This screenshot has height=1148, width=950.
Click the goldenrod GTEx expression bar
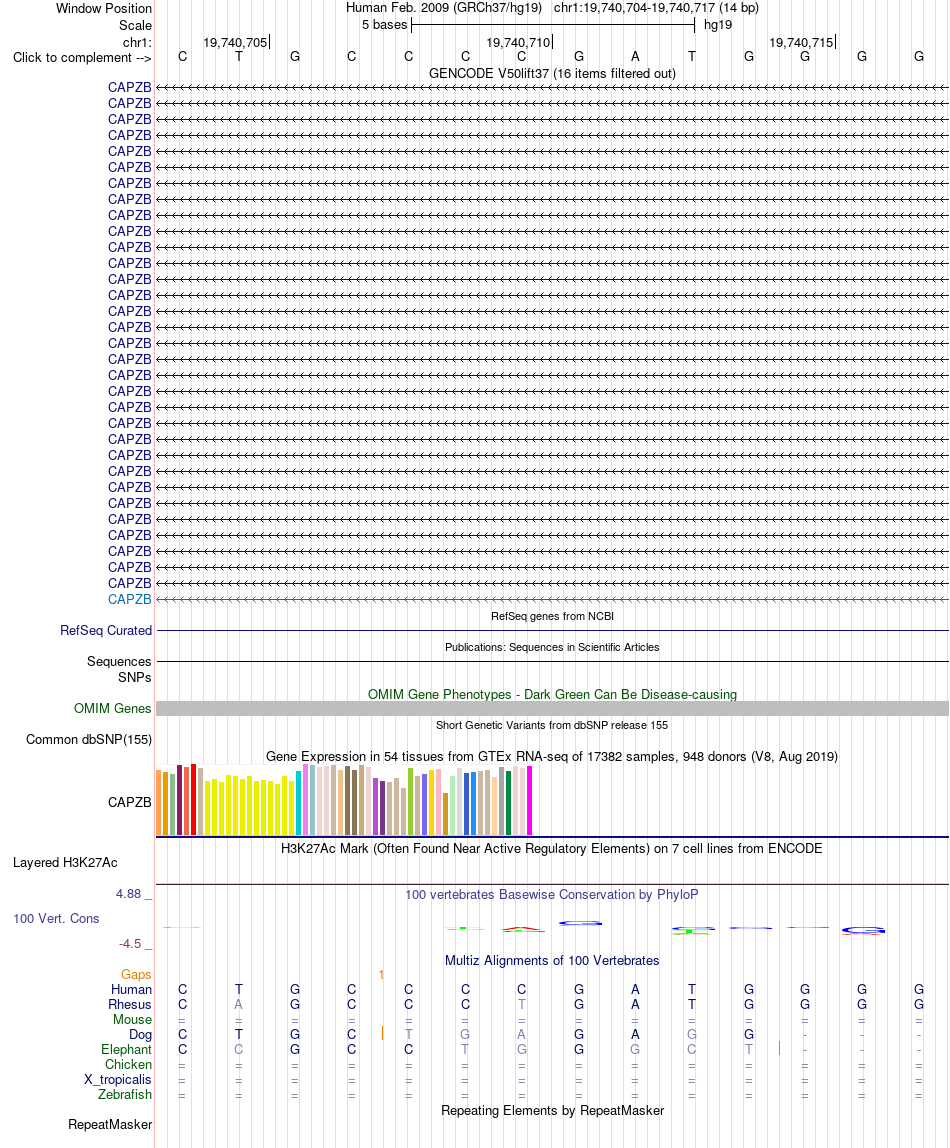point(445,814)
